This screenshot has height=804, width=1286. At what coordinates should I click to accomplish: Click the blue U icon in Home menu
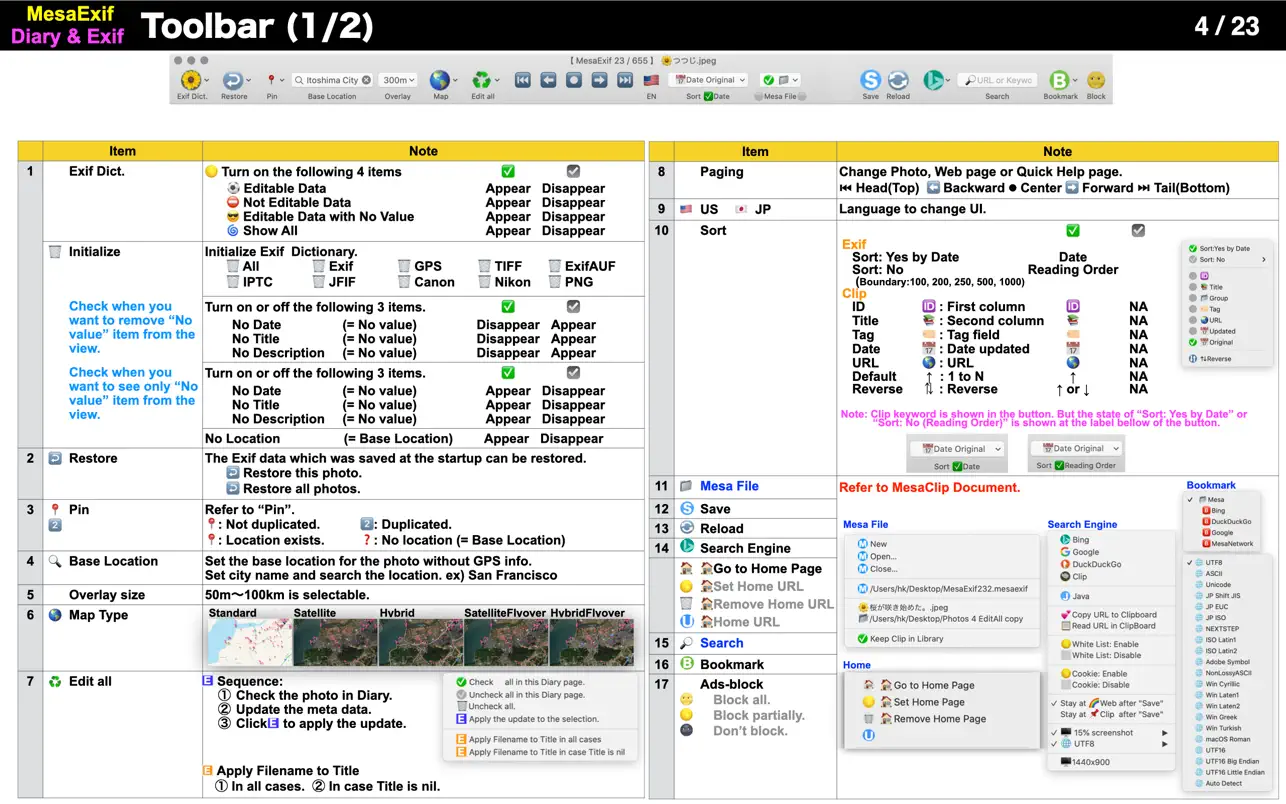coord(868,735)
